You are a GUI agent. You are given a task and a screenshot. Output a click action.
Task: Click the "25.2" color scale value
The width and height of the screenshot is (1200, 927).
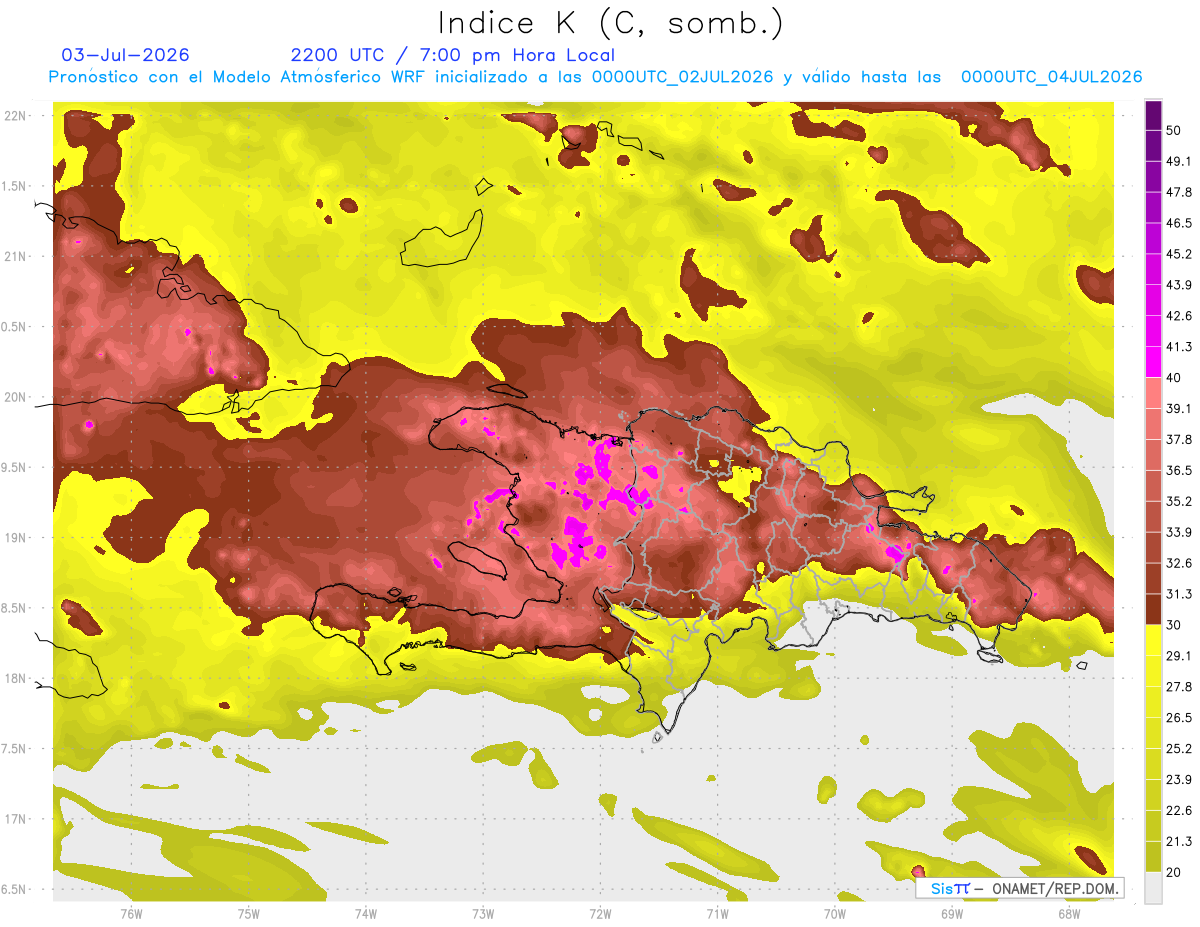tap(1178, 748)
